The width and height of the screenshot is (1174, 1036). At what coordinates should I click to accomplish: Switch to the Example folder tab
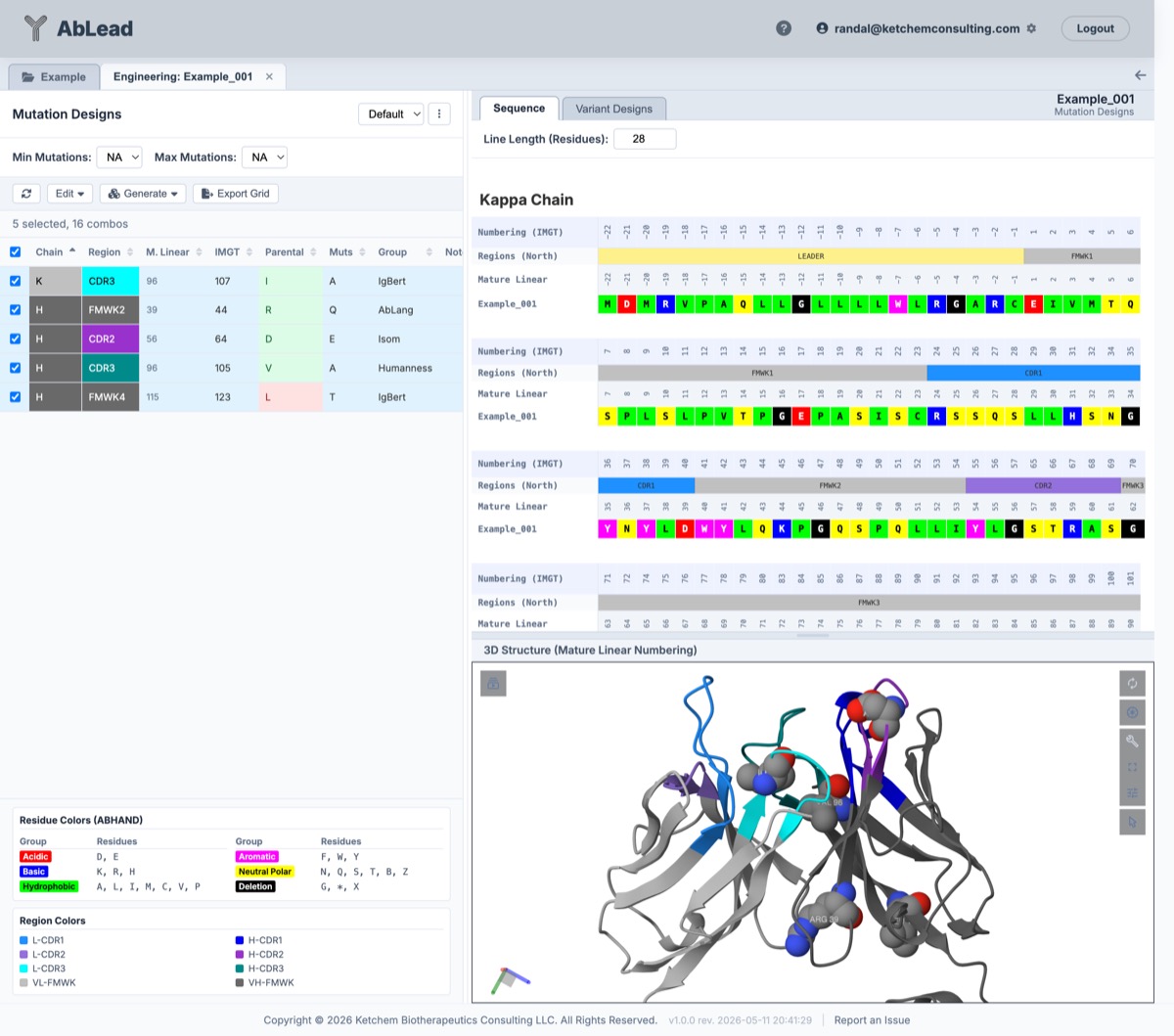tap(54, 76)
